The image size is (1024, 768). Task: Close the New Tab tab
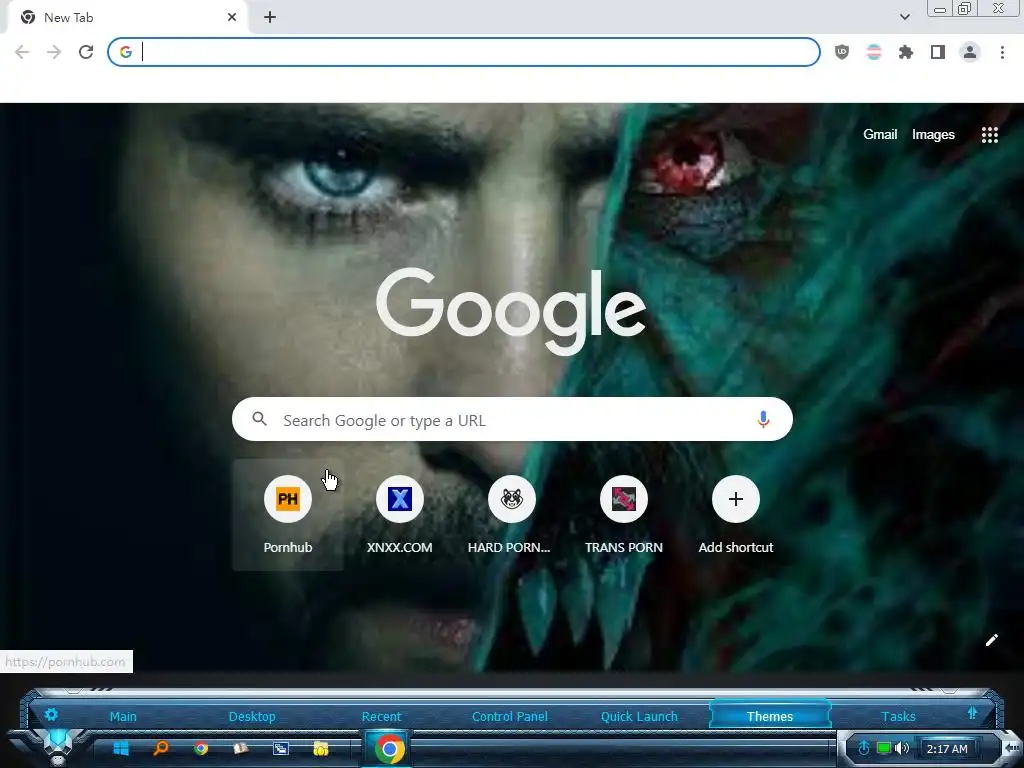pos(232,18)
